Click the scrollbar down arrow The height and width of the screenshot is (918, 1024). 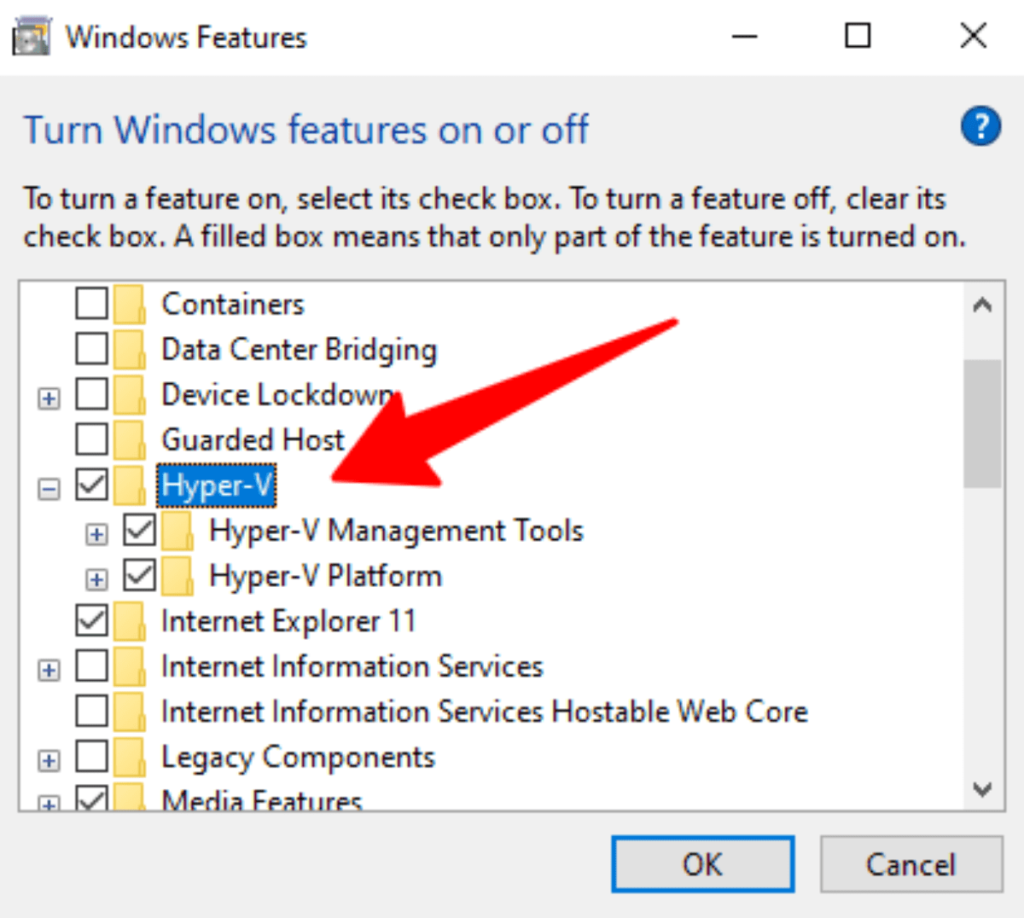pos(981,787)
